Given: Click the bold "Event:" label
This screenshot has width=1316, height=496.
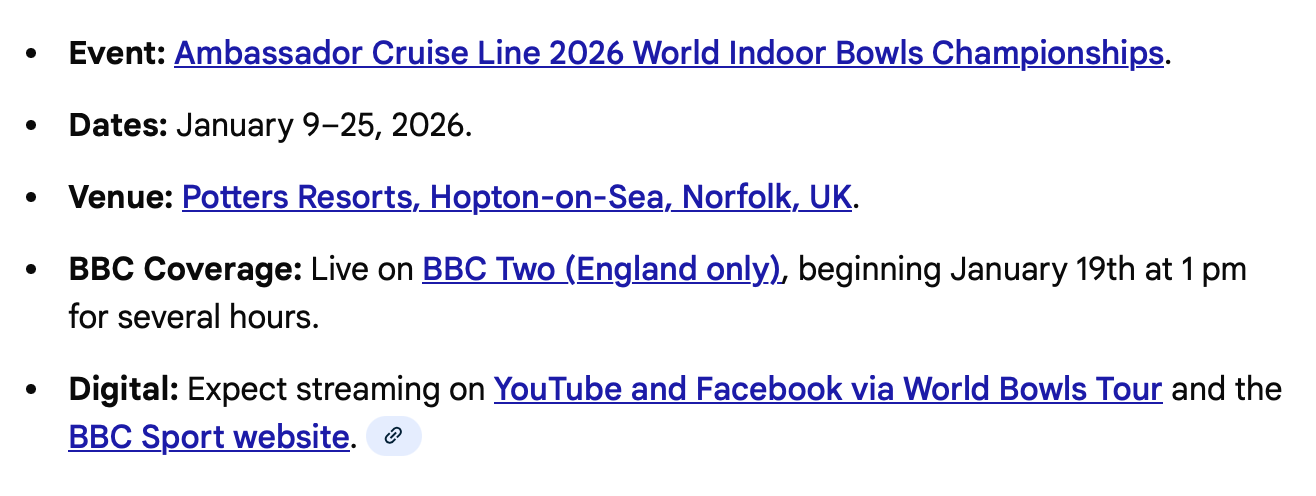Looking at the screenshot, I should tap(117, 53).
